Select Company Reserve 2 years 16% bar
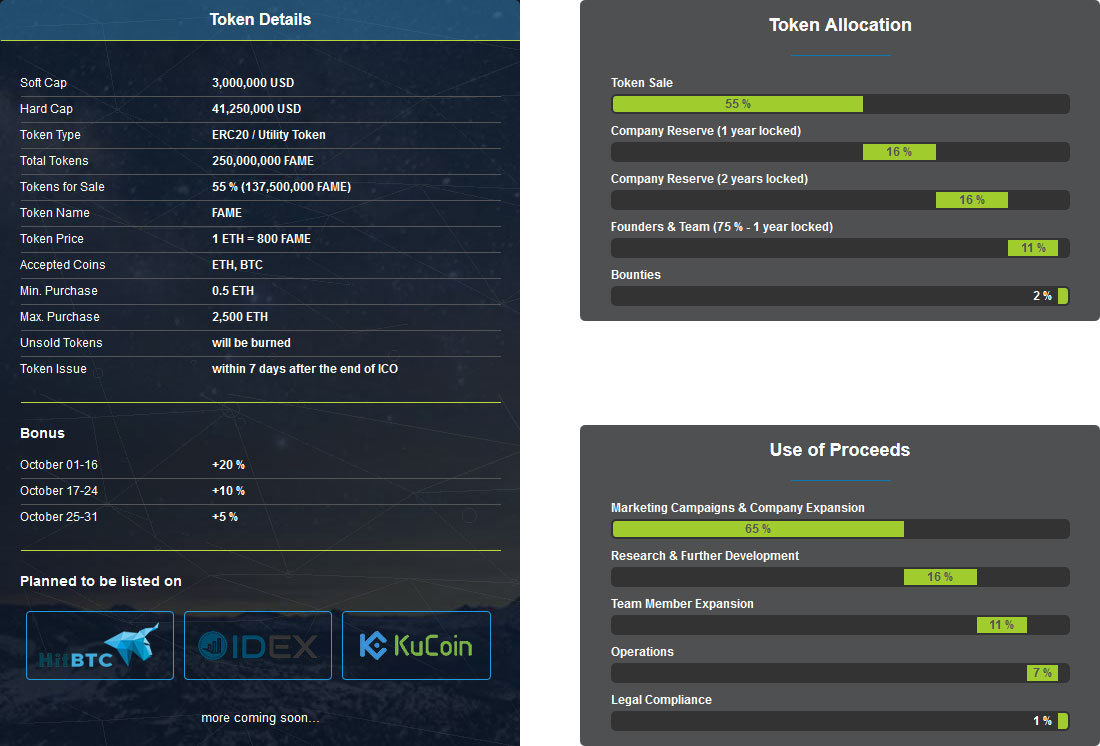The width and height of the screenshot is (1100, 746). click(x=971, y=200)
